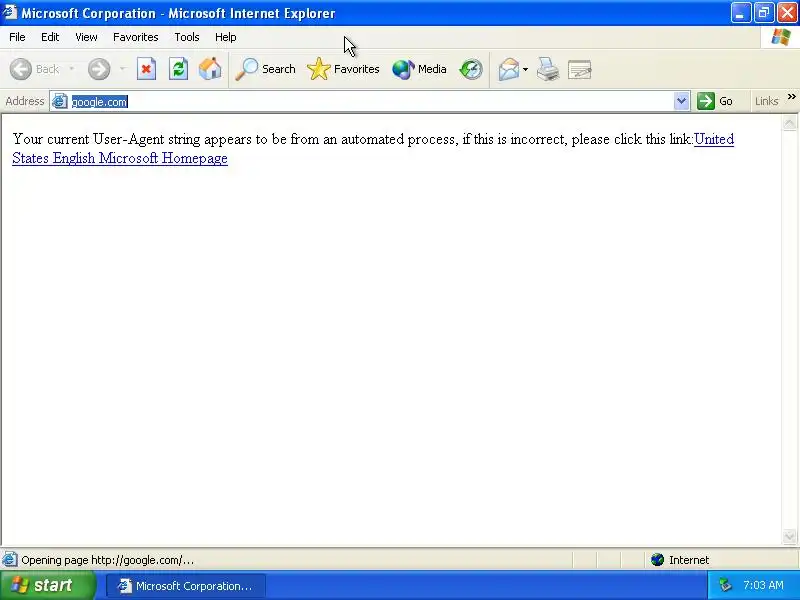Print the page with printer icon

547,69
